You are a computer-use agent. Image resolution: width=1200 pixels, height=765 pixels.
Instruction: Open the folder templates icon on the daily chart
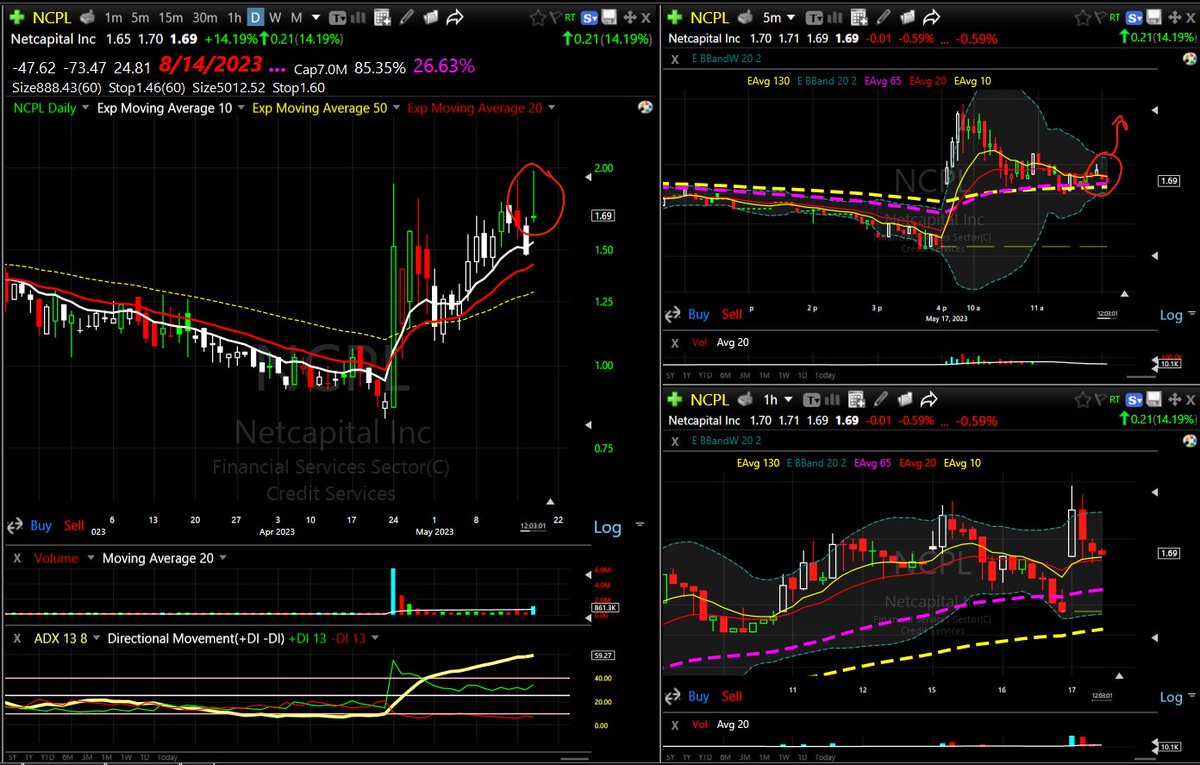click(430, 18)
